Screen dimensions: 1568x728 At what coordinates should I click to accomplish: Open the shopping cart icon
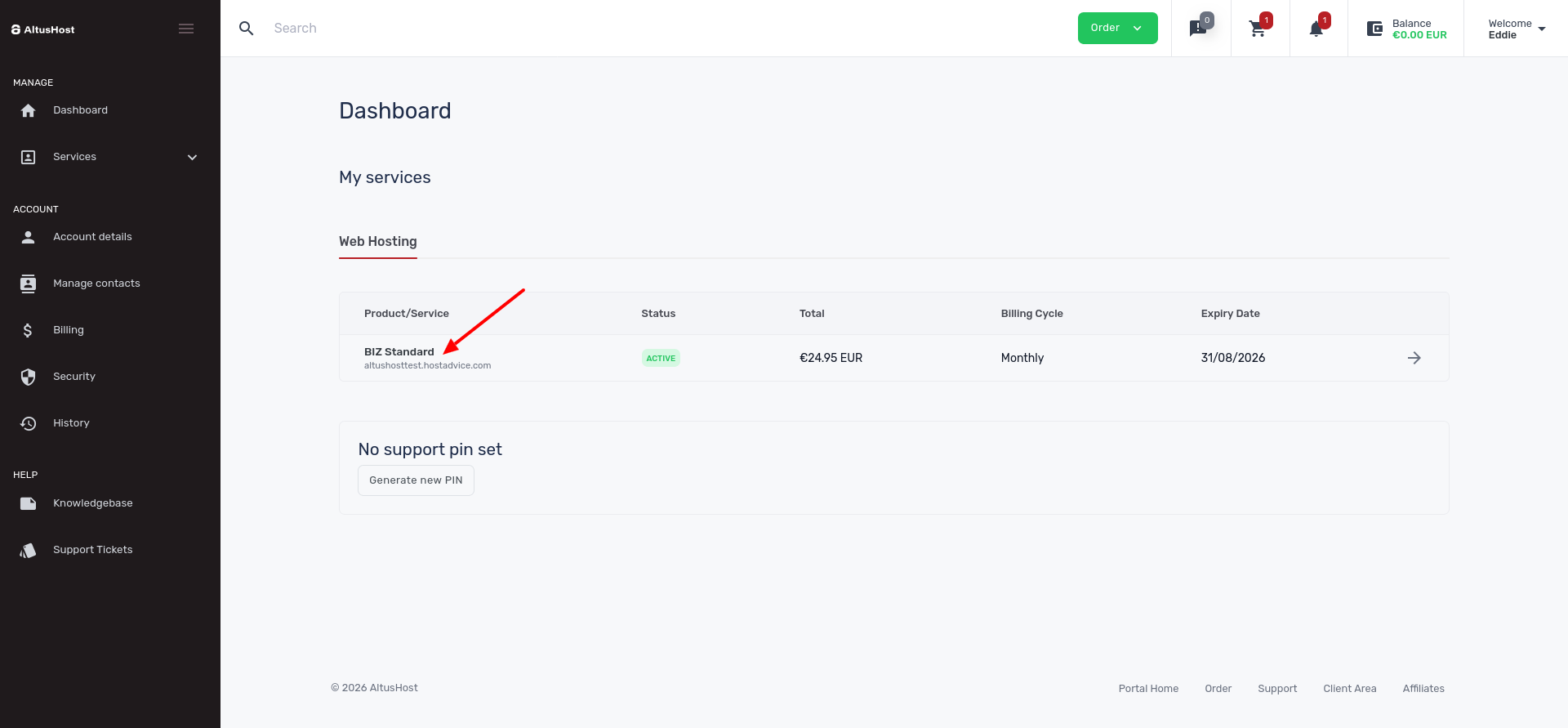coord(1258,29)
